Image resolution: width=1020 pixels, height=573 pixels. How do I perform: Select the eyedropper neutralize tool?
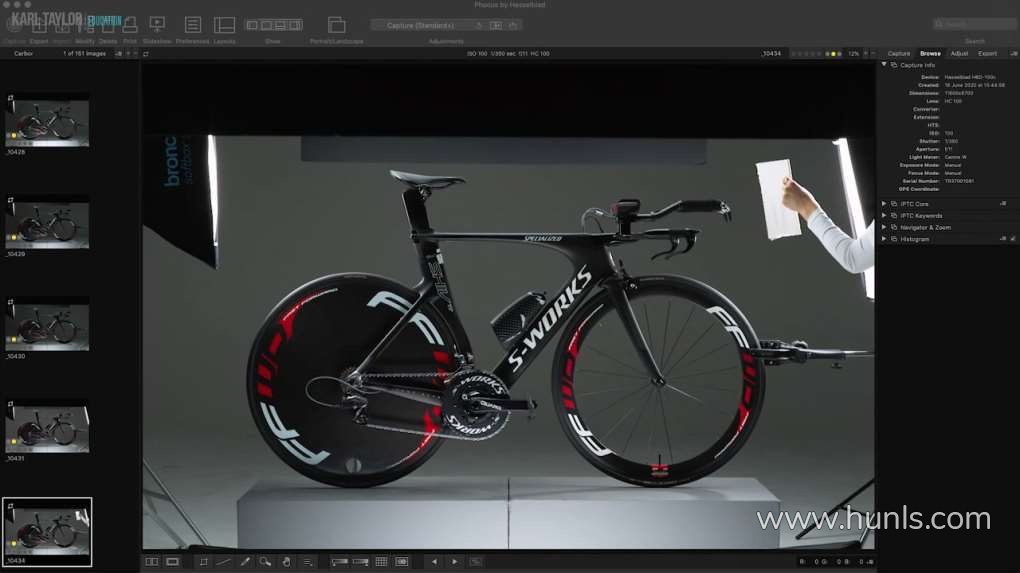245,561
